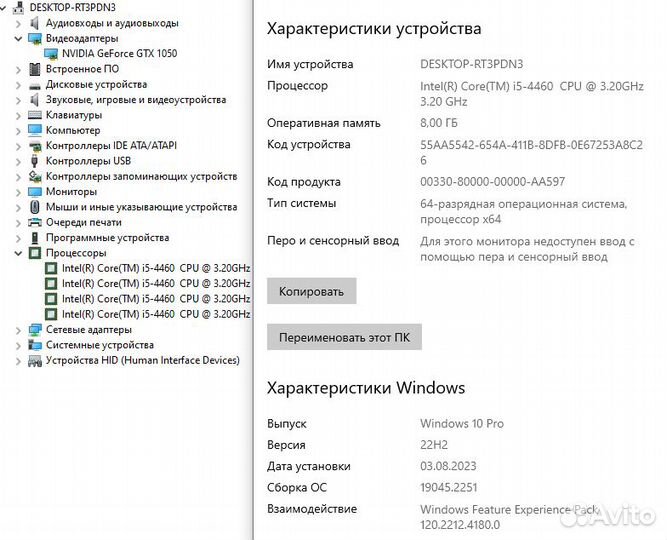Expand the Аудиовходы и аудиовыходы node
Image resolution: width=667 pixels, height=540 pixels.
click(18, 23)
